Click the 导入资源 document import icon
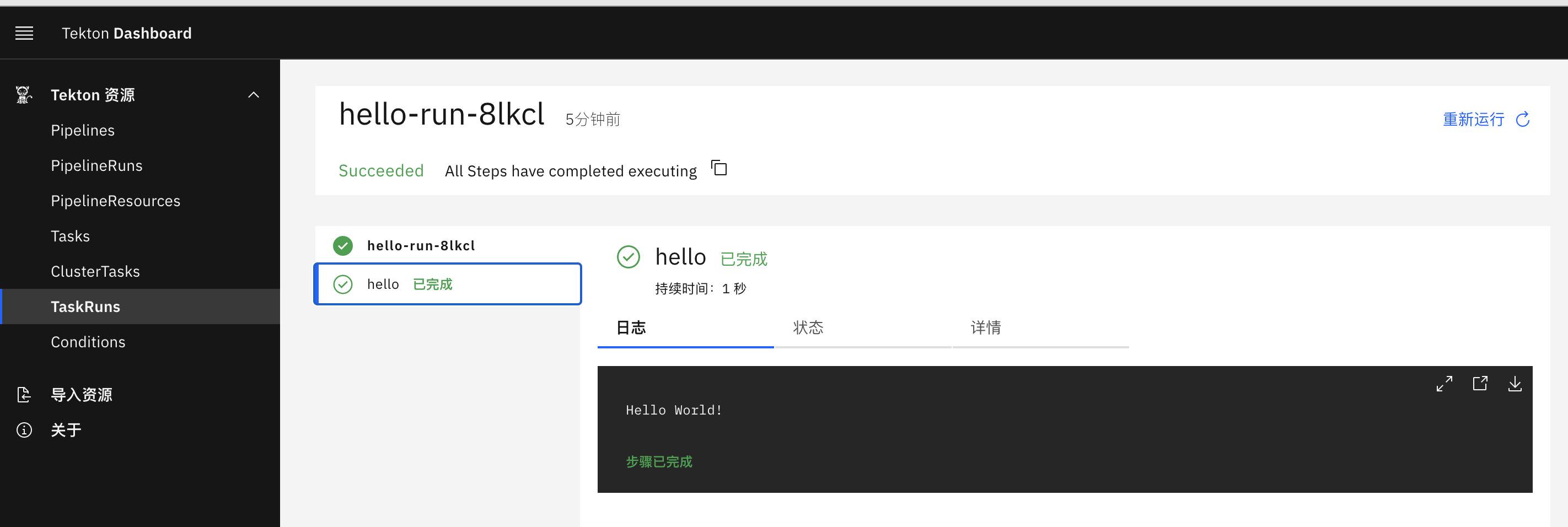The width and height of the screenshot is (1568, 527). pyautogui.click(x=24, y=395)
